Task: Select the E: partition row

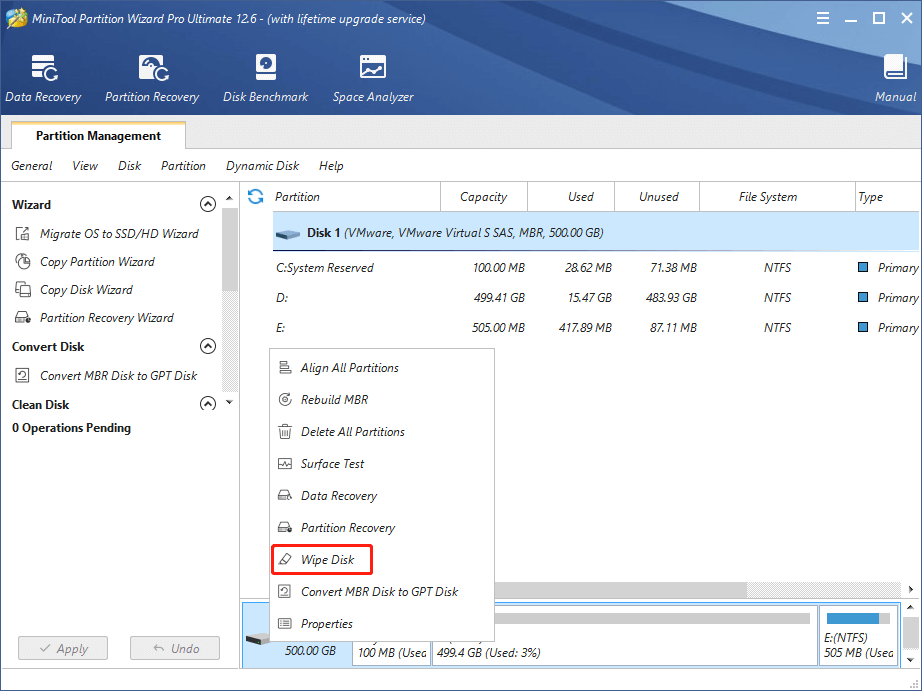Action: (596, 328)
